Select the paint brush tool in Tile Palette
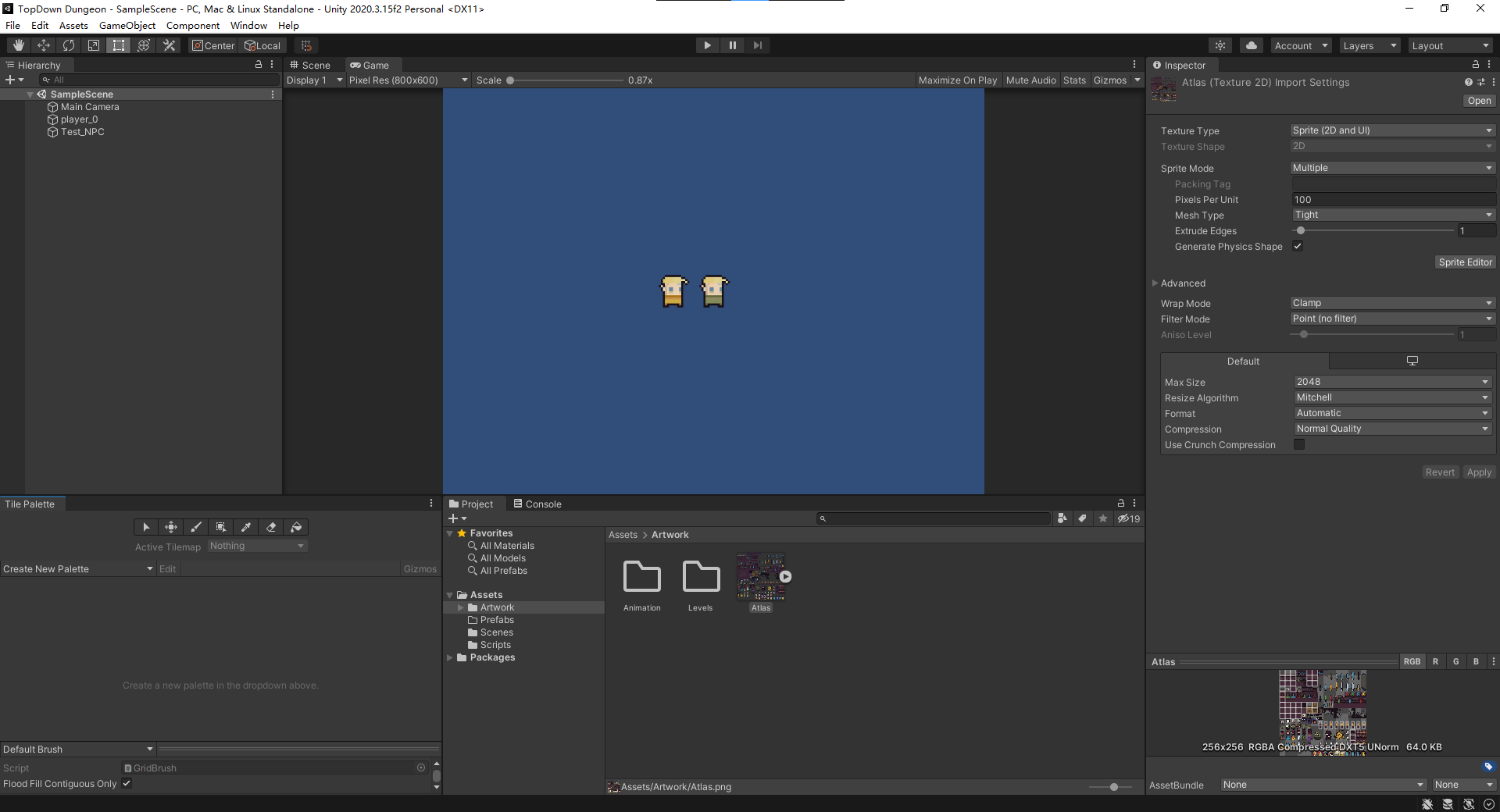The height and width of the screenshot is (812, 1500). tap(196, 527)
